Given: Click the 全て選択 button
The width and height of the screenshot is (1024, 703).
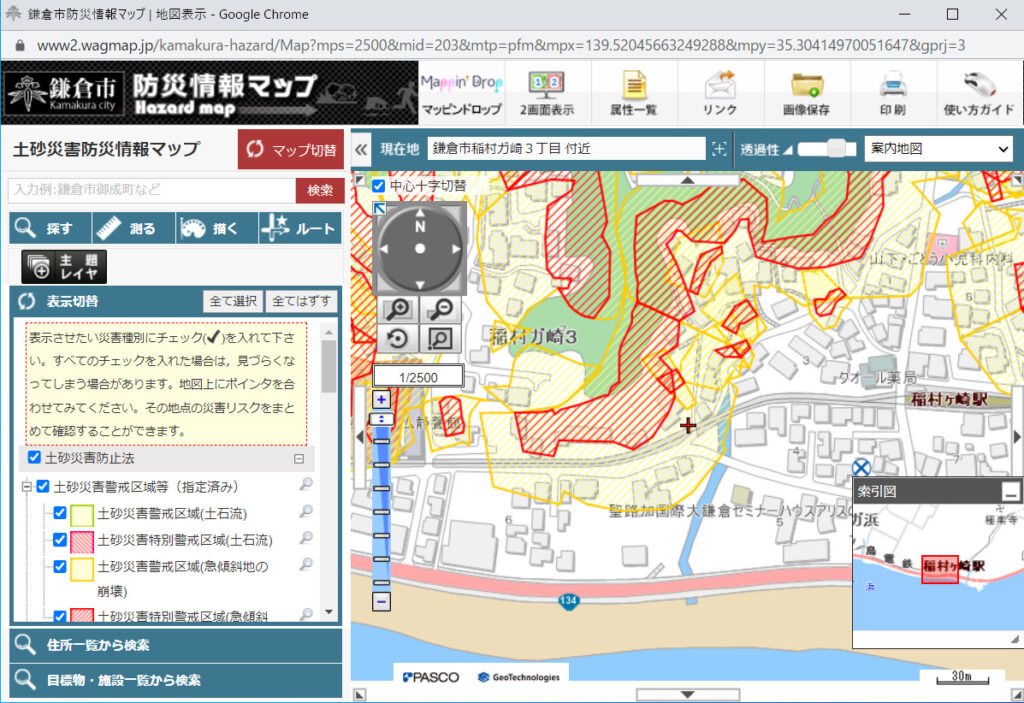Looking at the screenshot, I should coord(234,301).
